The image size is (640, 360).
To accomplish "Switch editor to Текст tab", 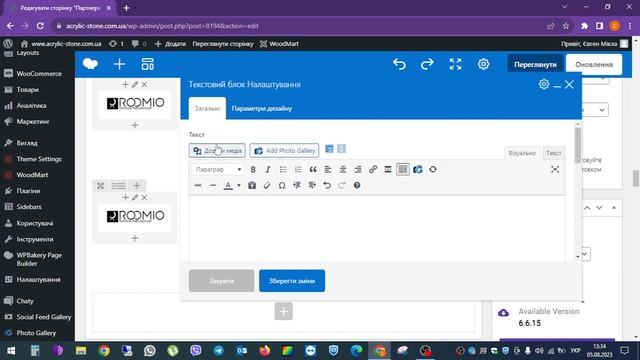I will [554, 153].
